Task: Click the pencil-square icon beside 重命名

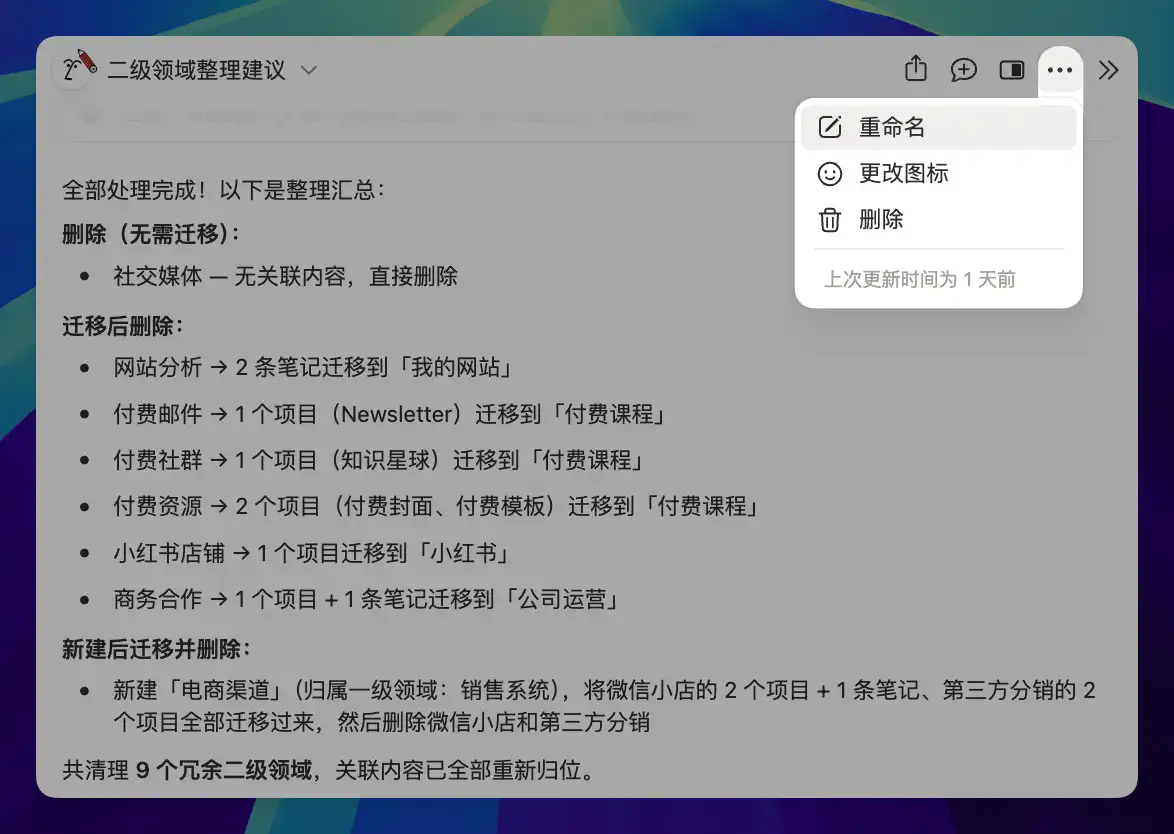Action: tap(830, 127)
